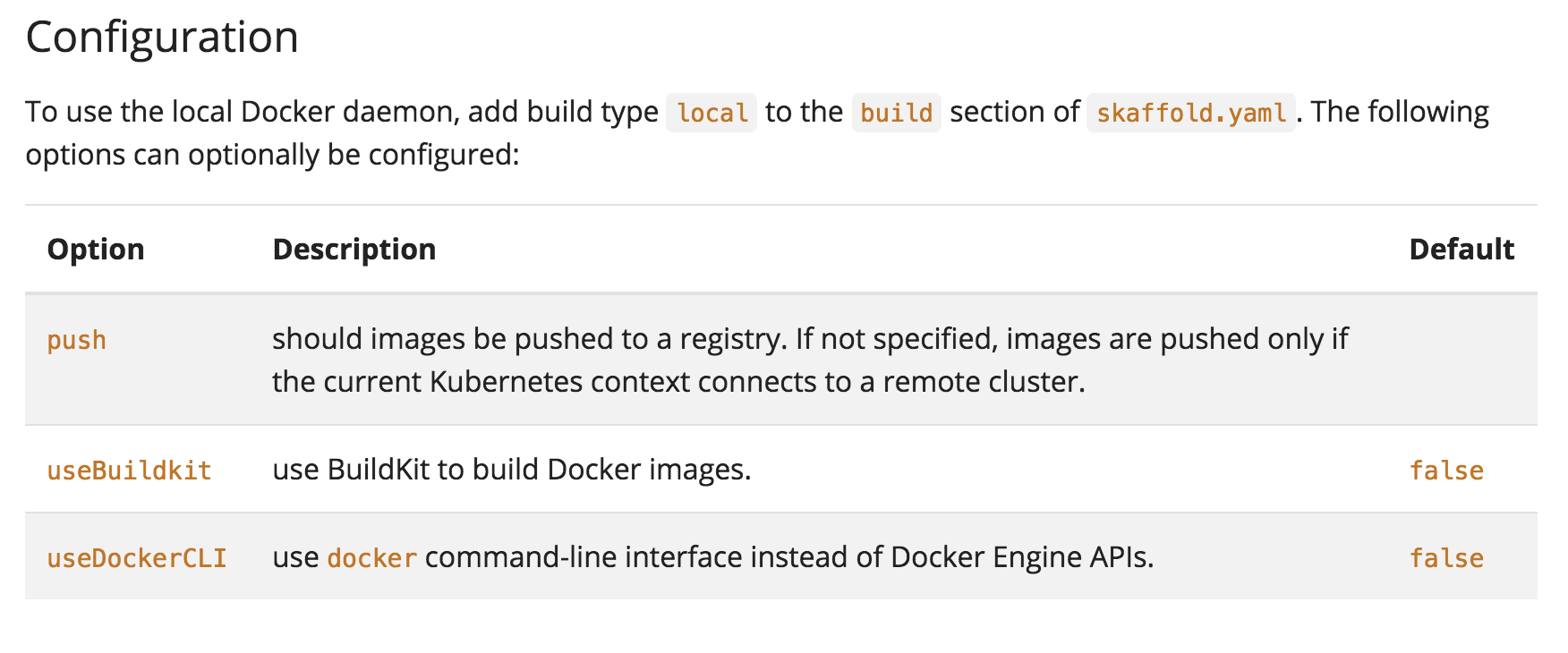Click the 'skaffold.yaml' inline code snippet
This screenshot has height=653, width=1568.
[1190, 113]
